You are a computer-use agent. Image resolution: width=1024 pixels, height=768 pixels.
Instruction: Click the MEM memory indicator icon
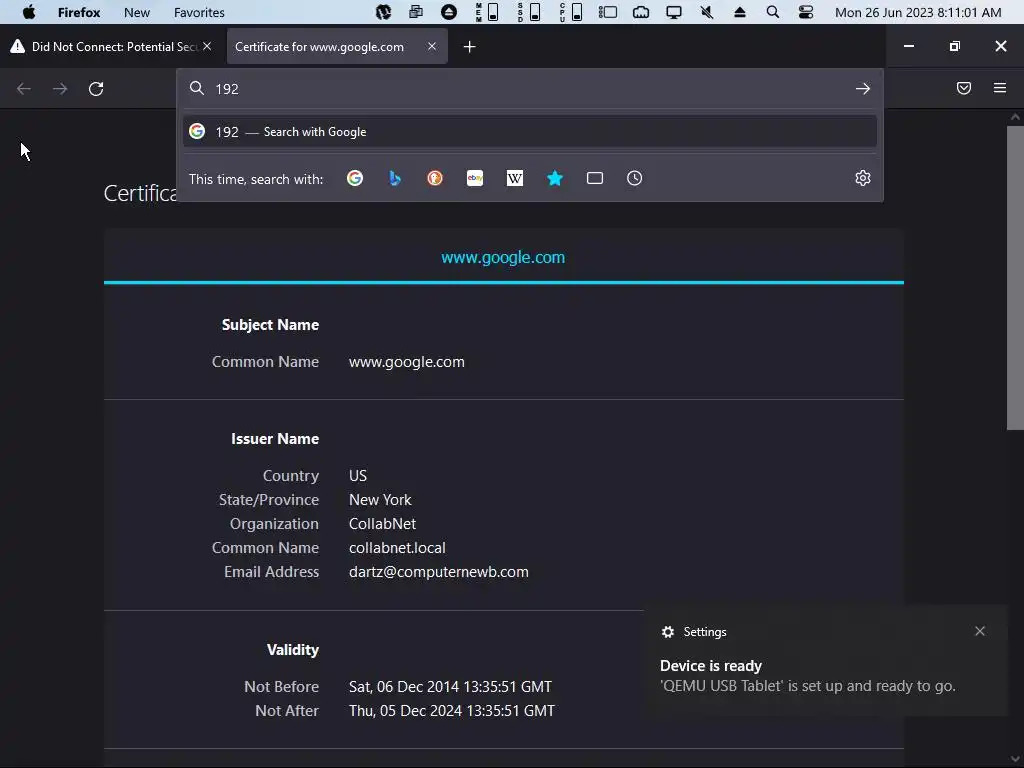point(487,12)
